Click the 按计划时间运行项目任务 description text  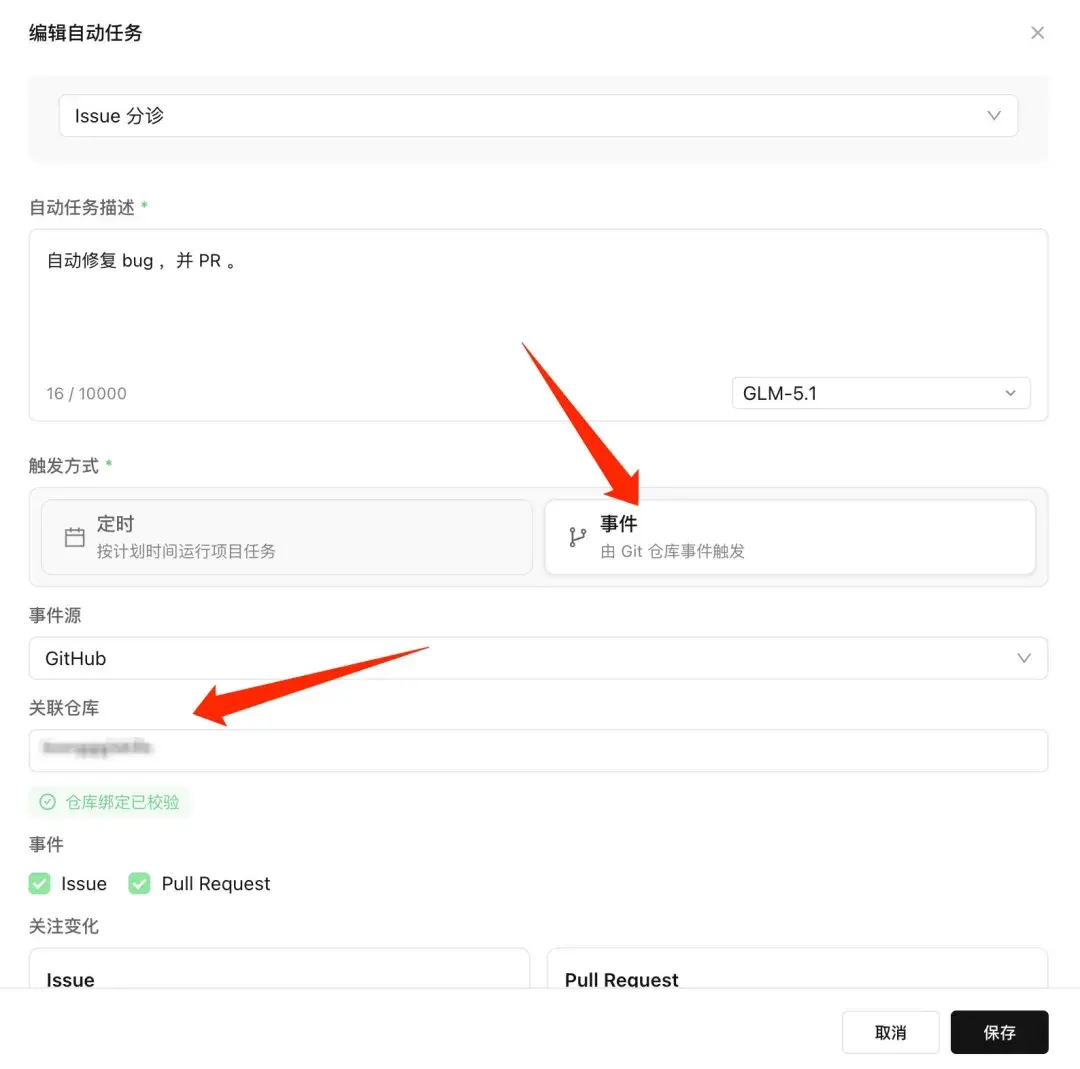pos(186,551)
